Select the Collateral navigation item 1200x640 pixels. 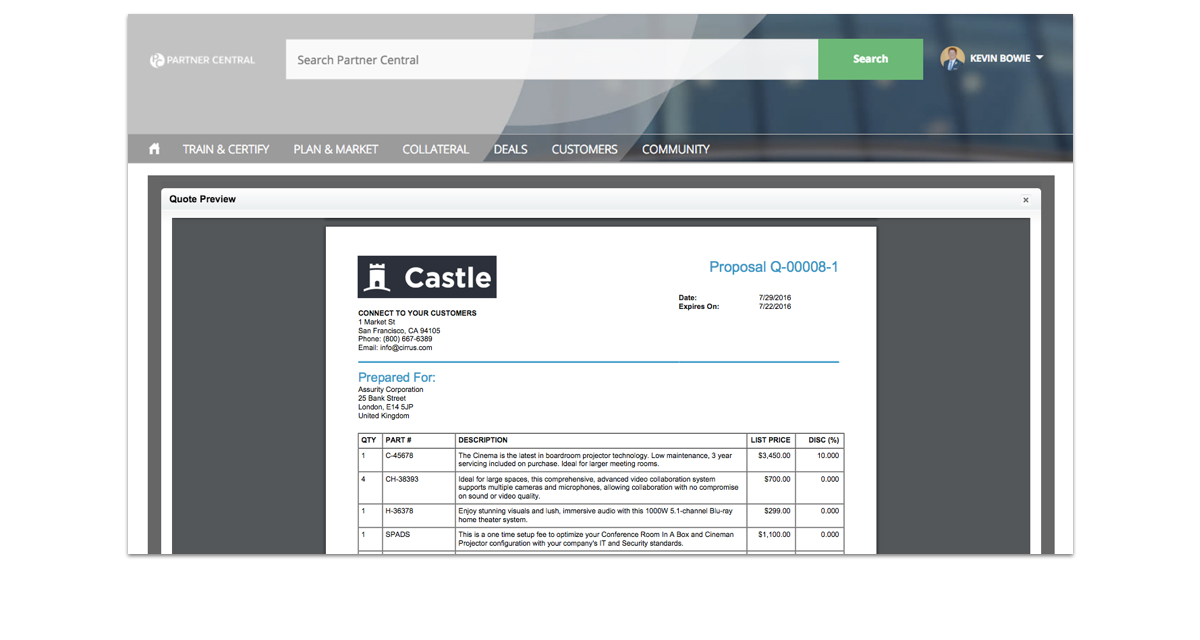coord(435,149)
